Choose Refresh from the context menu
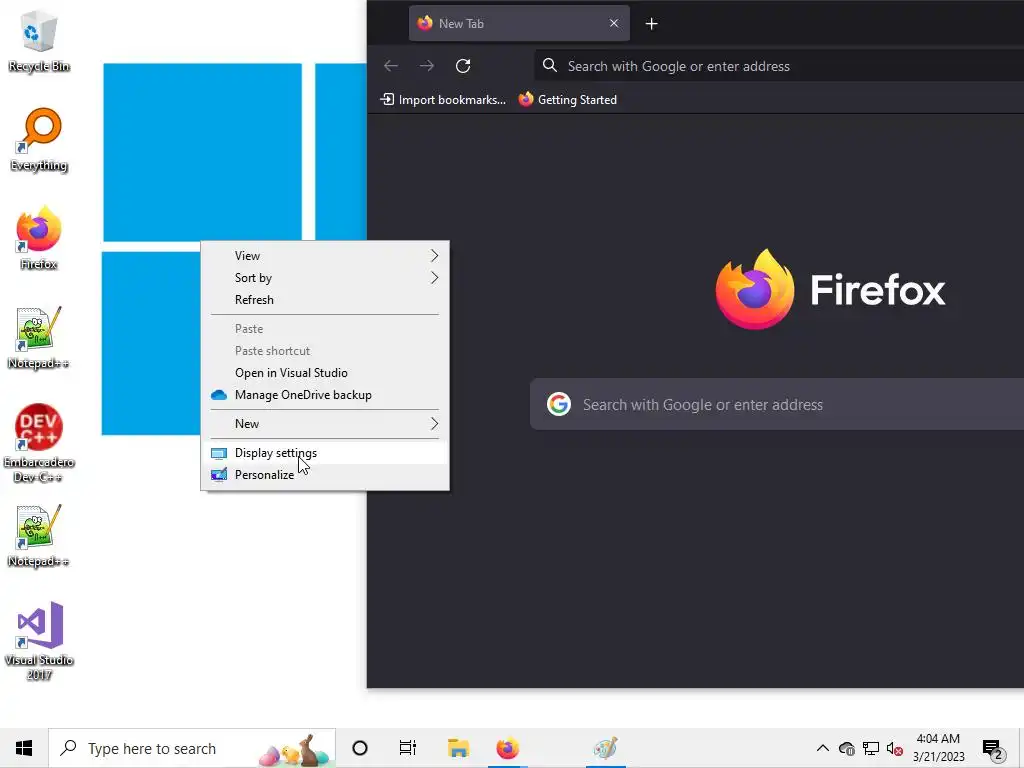Viewport: 1024px width, 768px height. click(325, 300)
